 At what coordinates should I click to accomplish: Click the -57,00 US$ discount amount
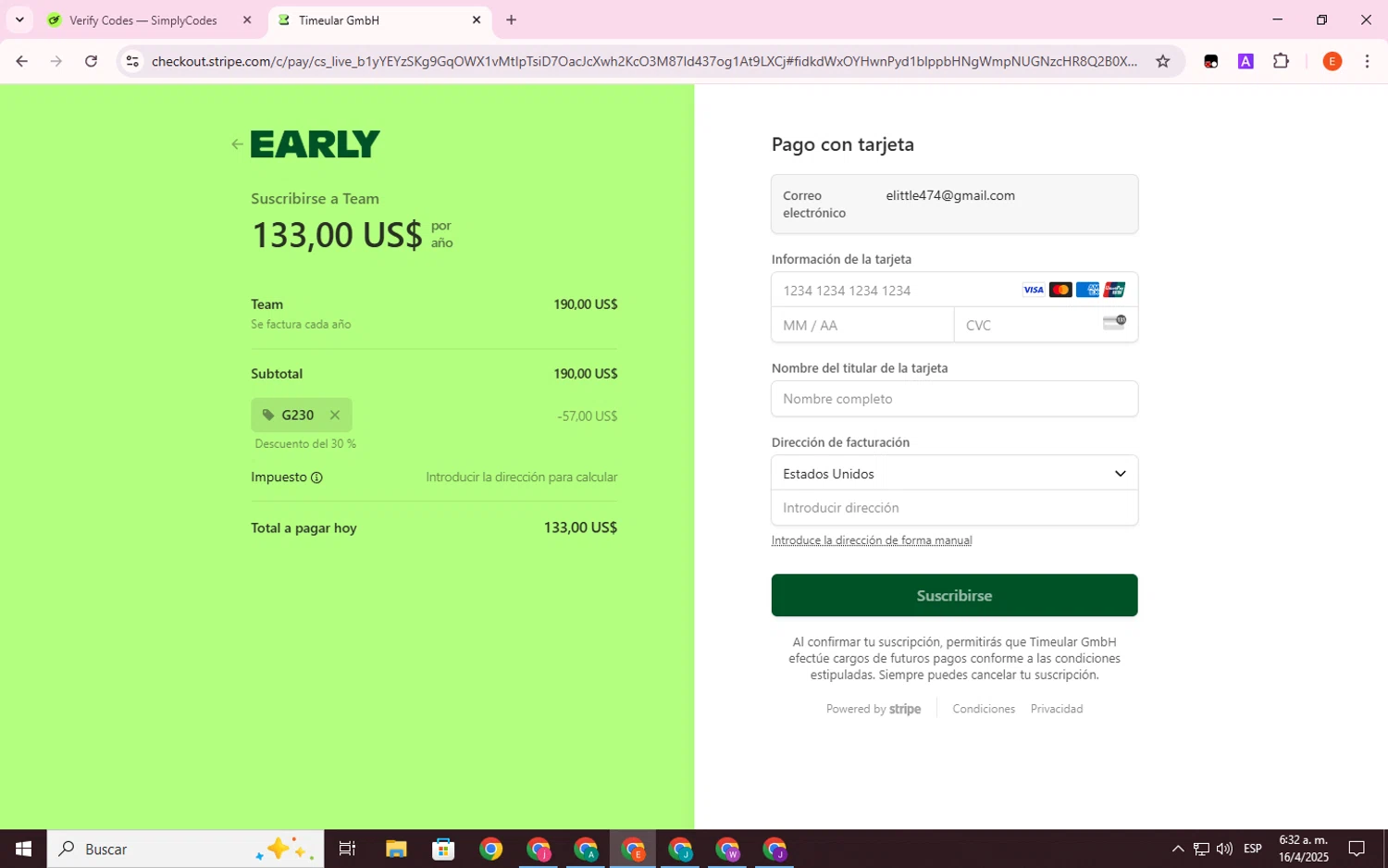click(587, 416)
